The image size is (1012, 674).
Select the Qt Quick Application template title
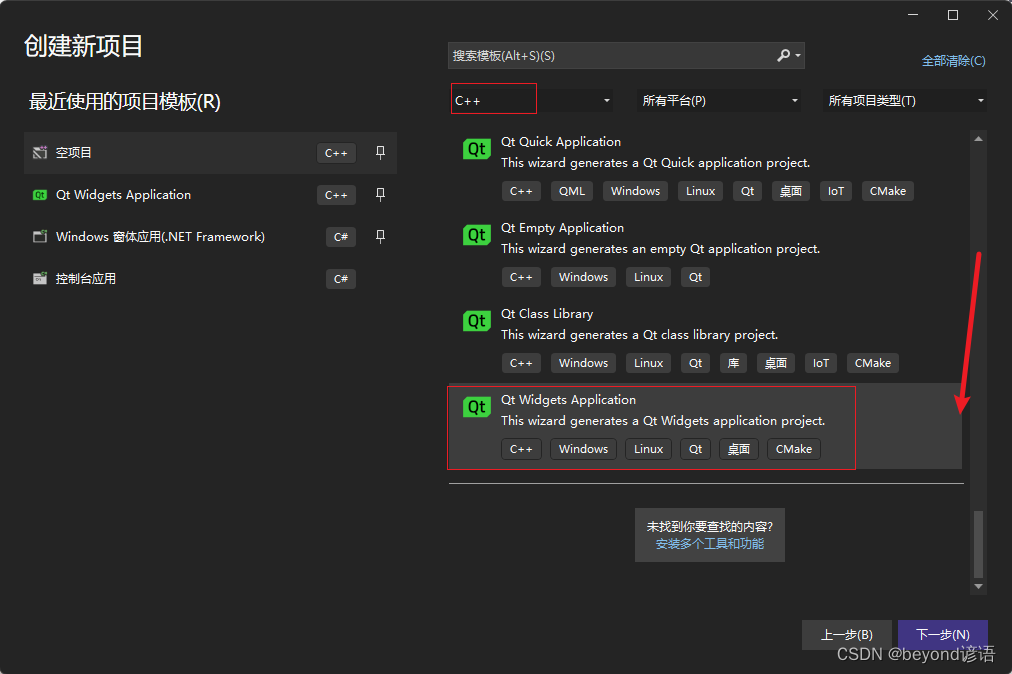561,141
